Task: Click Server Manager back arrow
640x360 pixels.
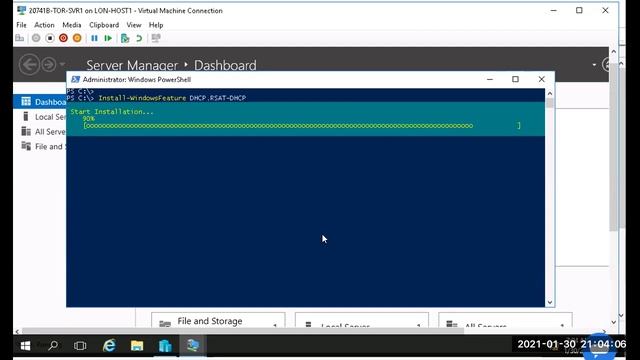Action: 29,64
